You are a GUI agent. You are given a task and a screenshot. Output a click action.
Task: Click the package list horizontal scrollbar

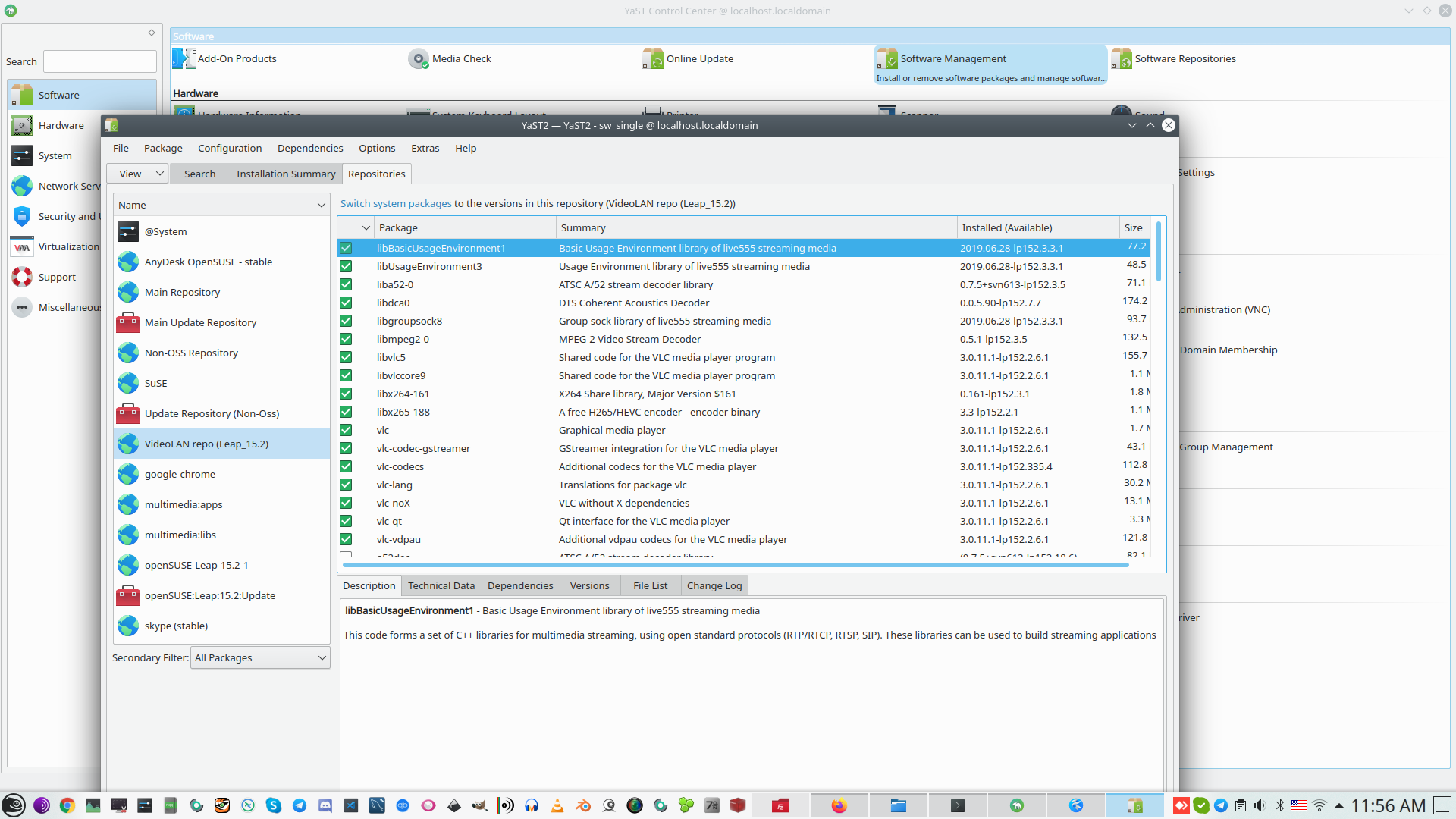pyautogui.click(x=734, y=565)
